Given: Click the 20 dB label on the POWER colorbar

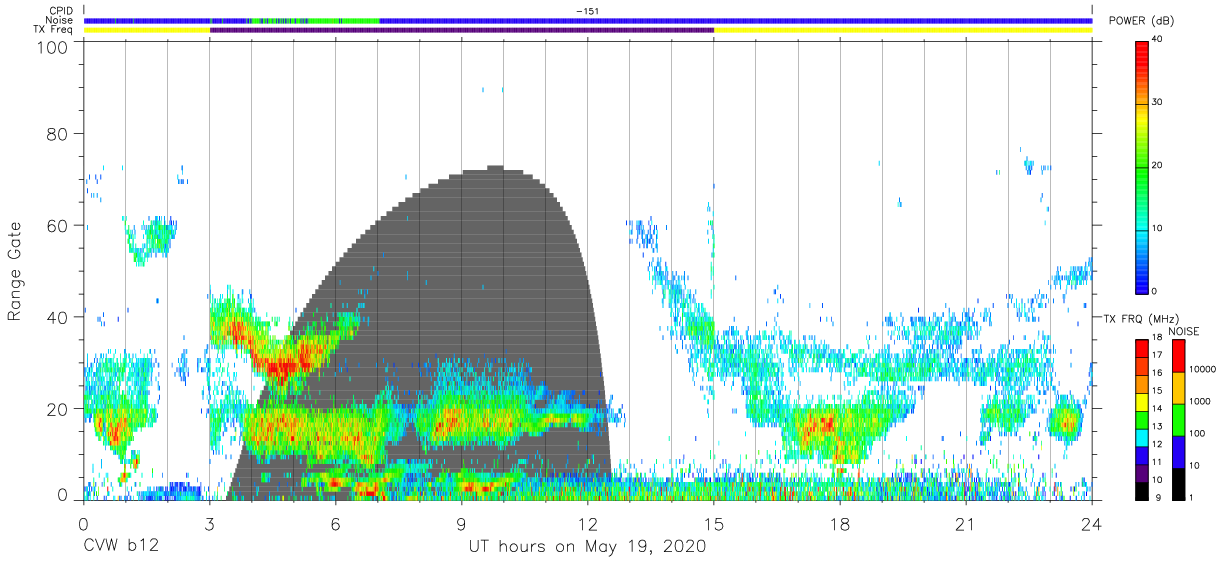Looking at the screenshot, I should pos(1157,165).
